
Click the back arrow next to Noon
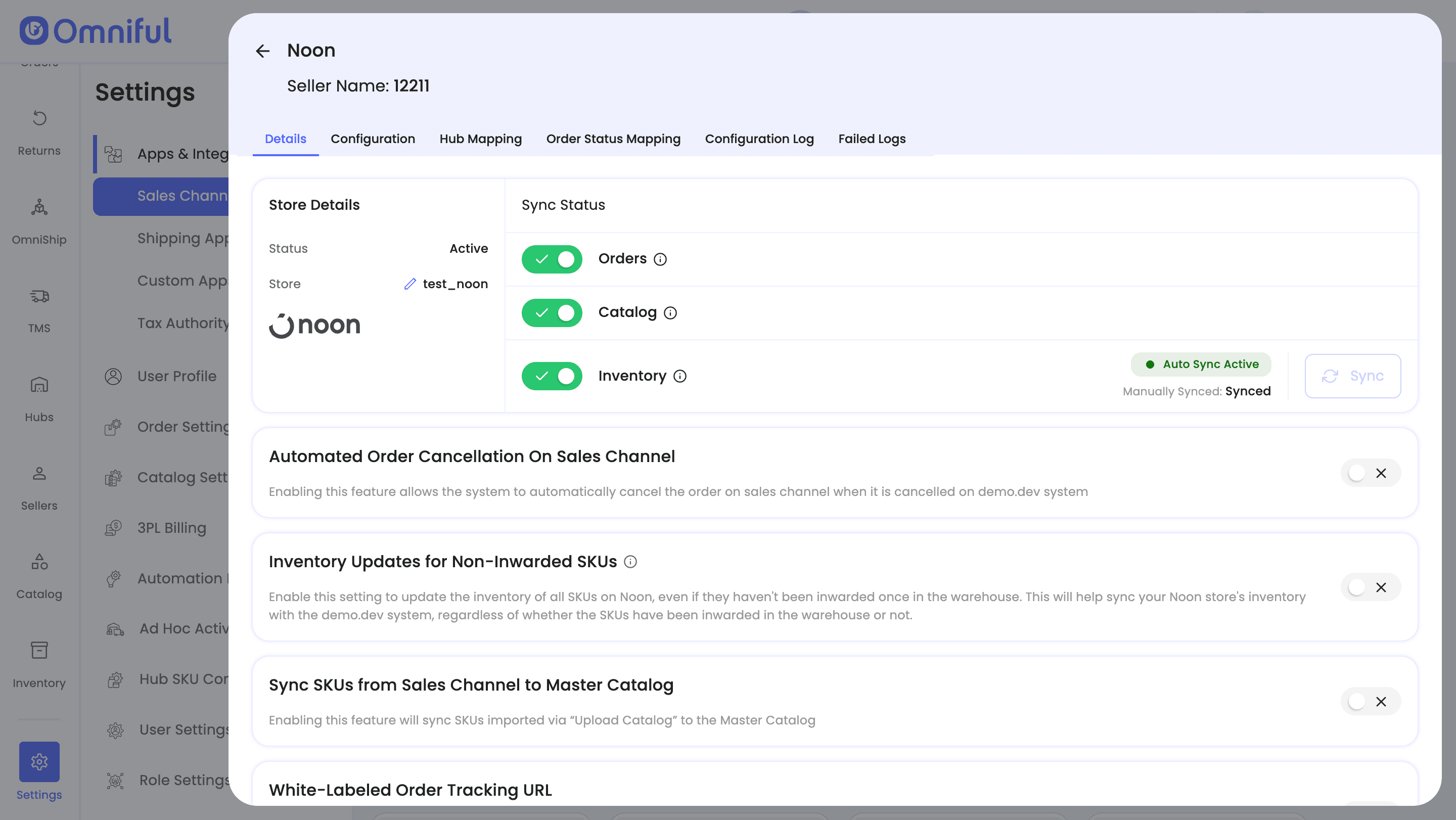pos(262,51)
